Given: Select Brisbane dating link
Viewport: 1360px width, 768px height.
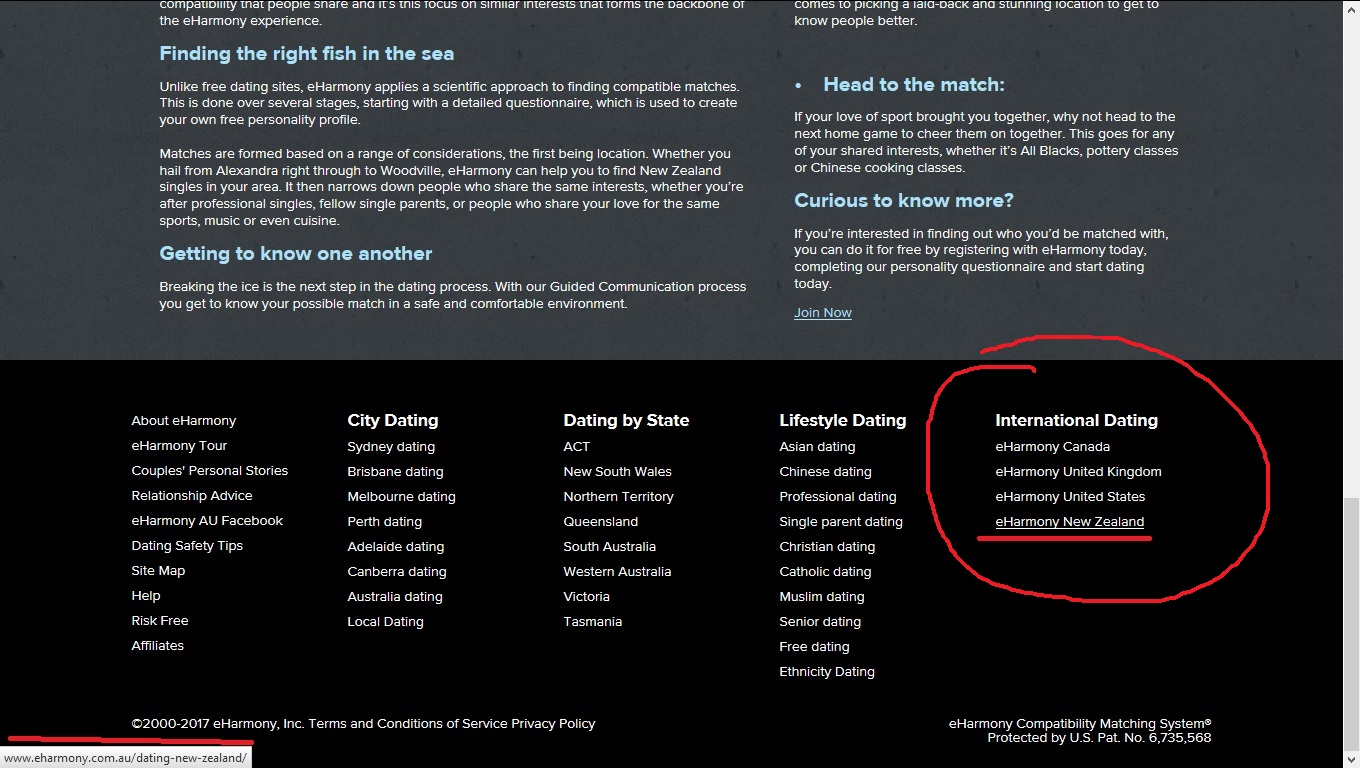Looking at the screenshot, I should (395, 472).
